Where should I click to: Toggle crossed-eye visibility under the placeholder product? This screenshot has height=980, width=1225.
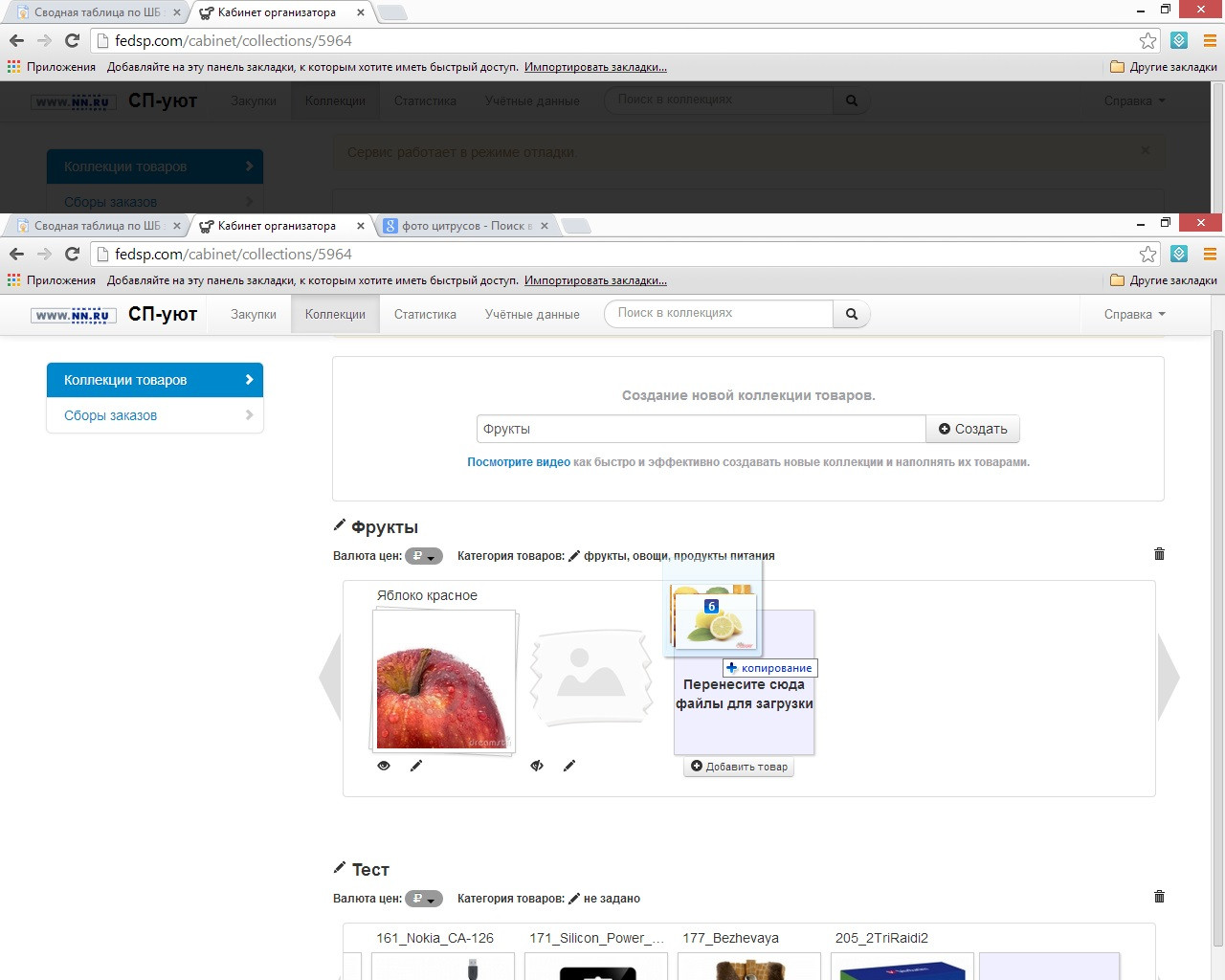(537, 766)
